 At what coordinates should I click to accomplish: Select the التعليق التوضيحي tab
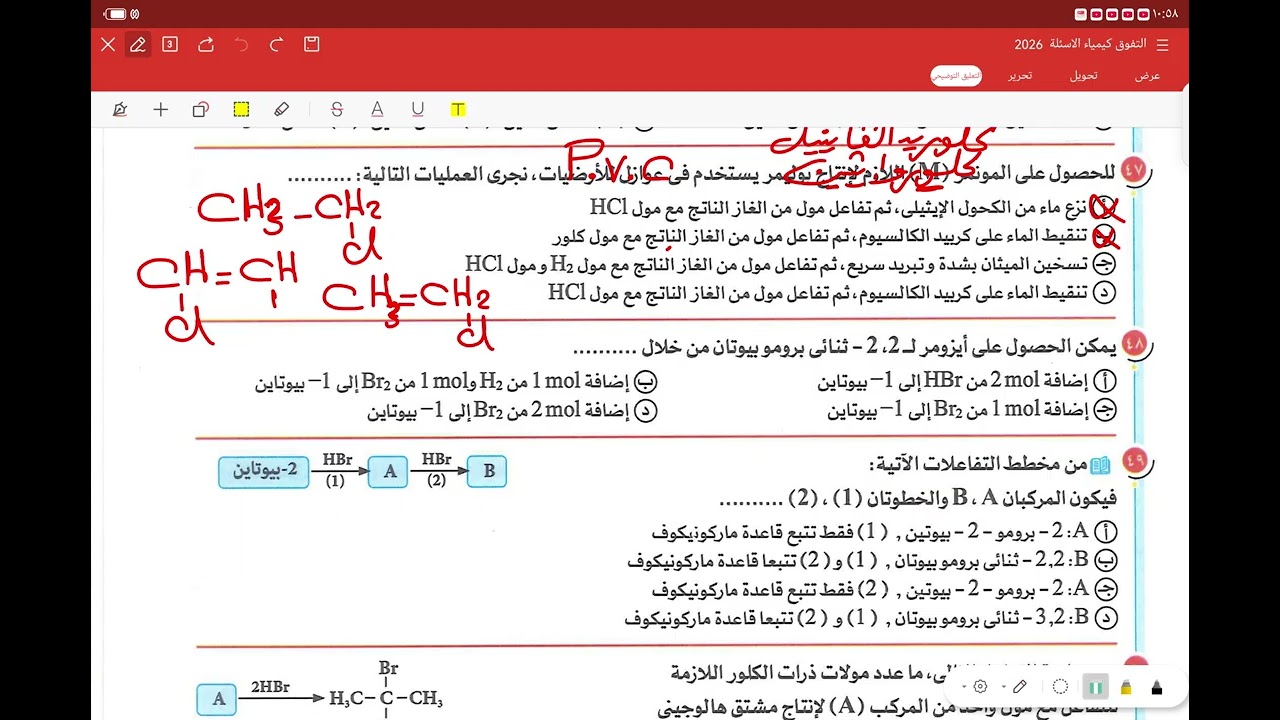(956, 76)
